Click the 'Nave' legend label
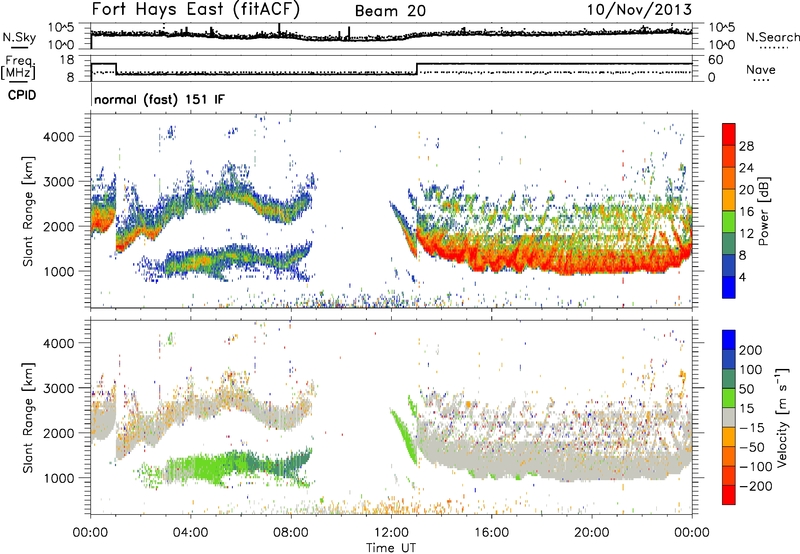This screenshot has width=800, height=554. [761, 69]
